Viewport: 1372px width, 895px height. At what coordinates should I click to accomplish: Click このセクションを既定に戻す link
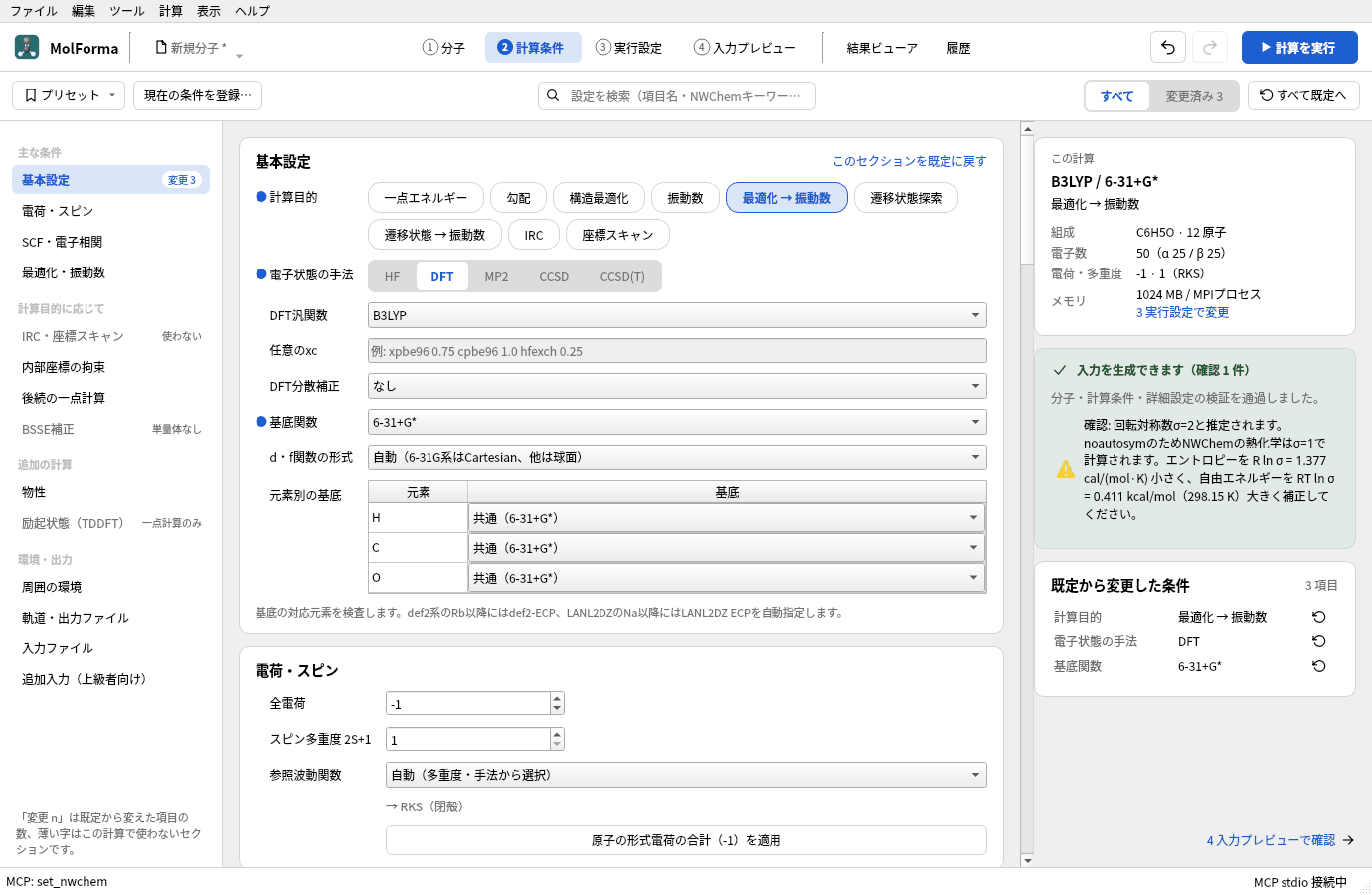click(910, 161)
